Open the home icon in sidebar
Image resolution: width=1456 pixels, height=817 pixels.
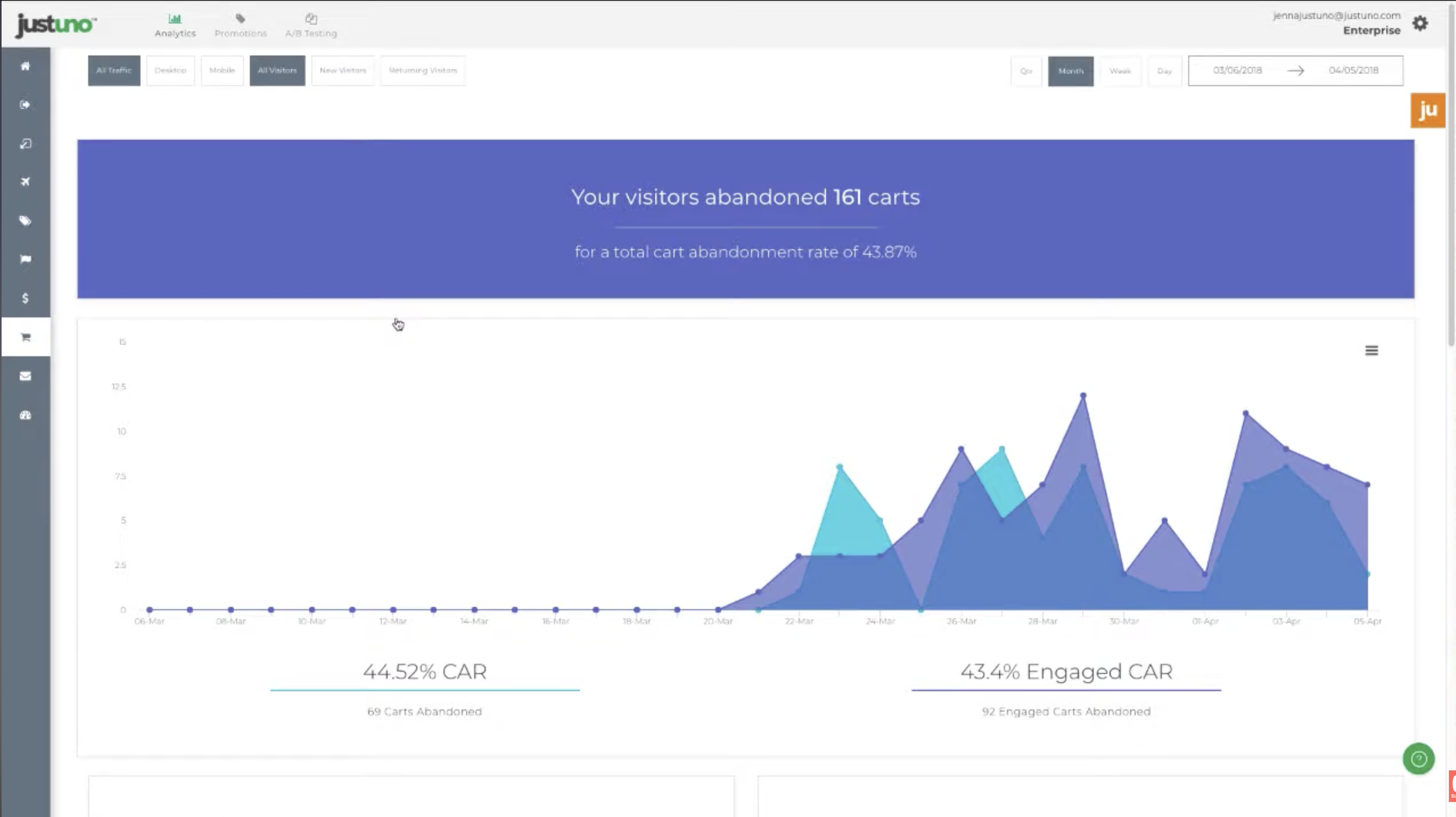pyautogui.click(x=25, y=66)
